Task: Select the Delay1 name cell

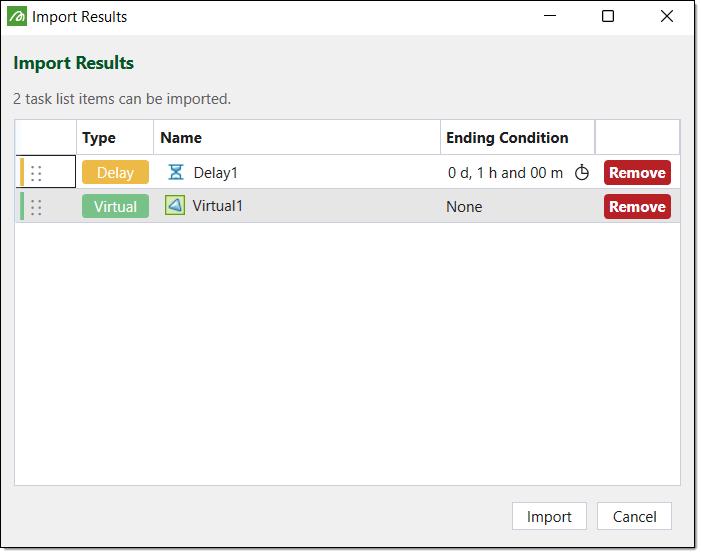Action: tap(216, 173)
